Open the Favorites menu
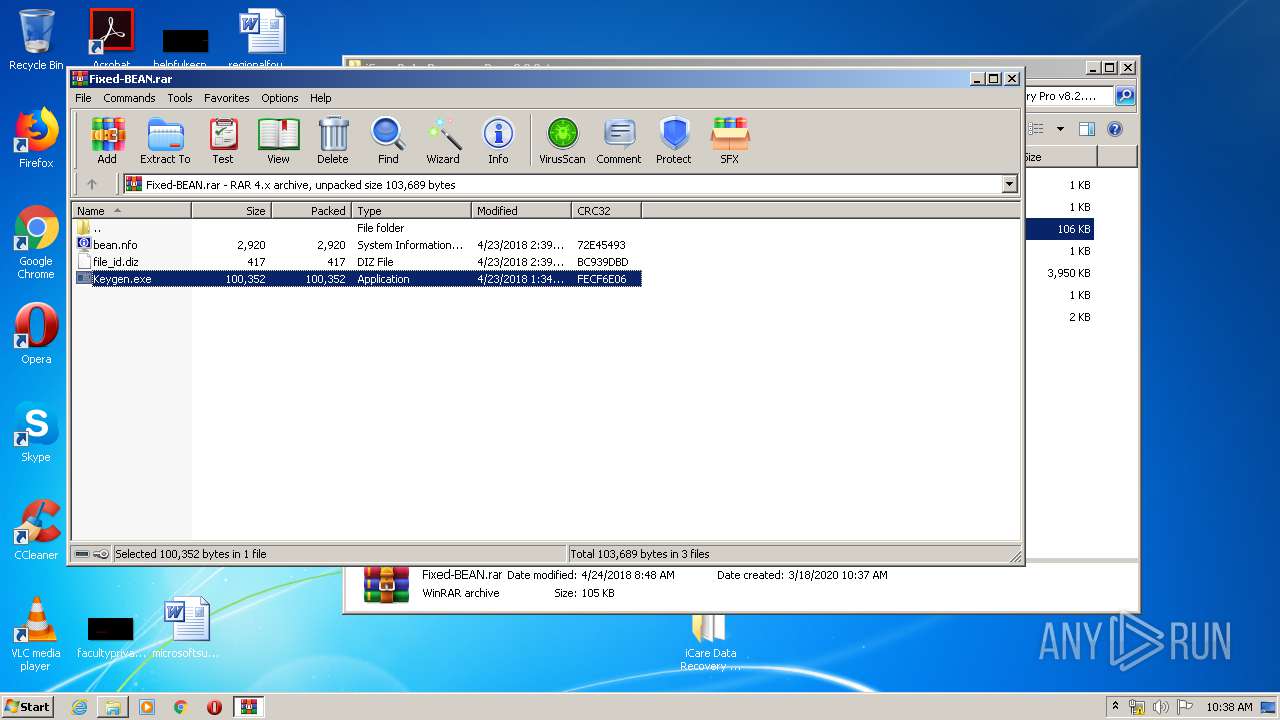 coord(227,98)
